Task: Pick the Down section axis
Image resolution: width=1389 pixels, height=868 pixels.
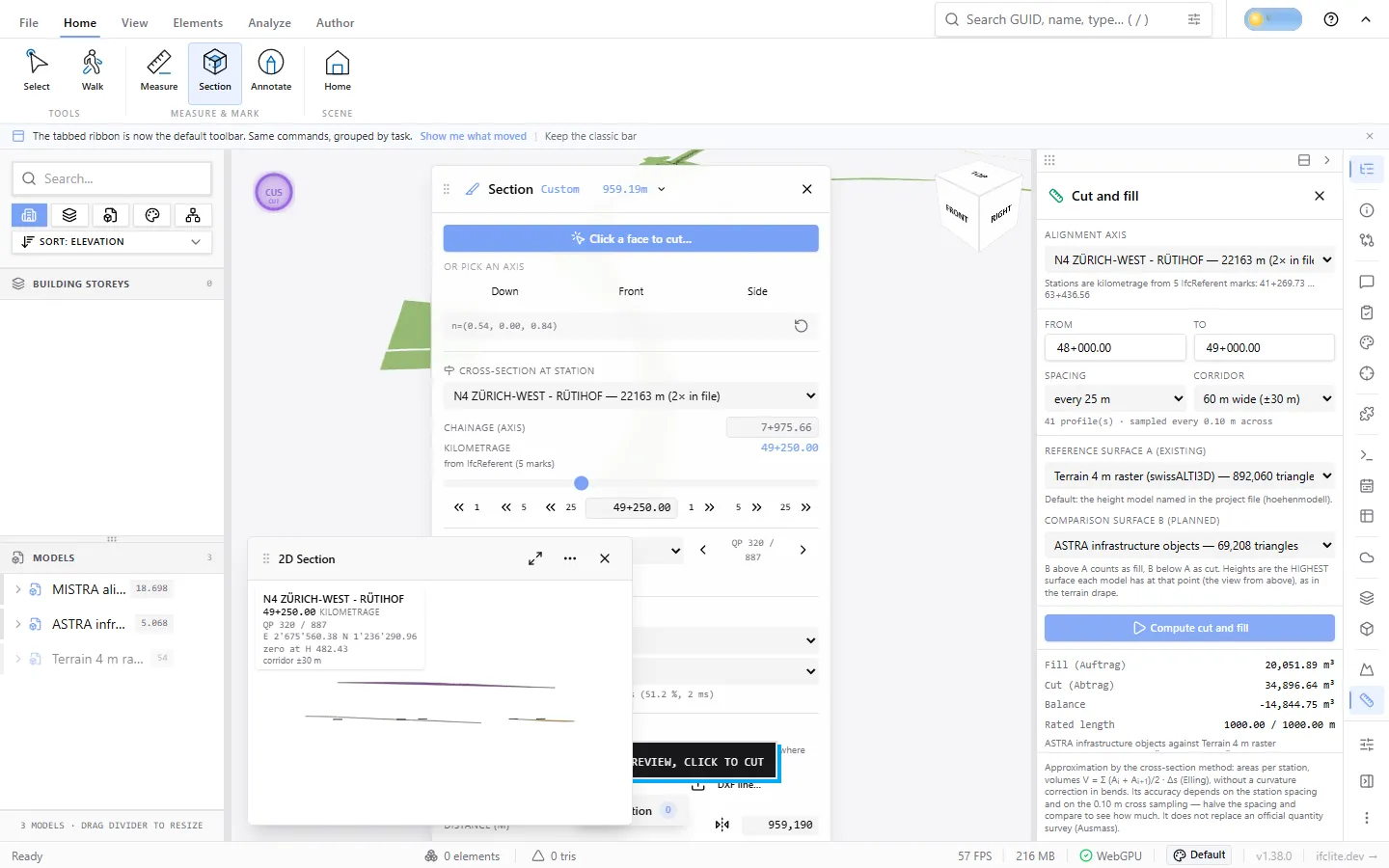Action: 504,291
